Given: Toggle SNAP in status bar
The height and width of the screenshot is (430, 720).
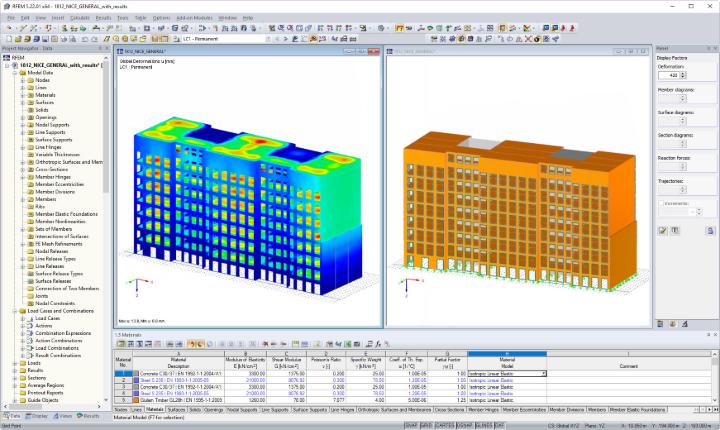Looking at the screenshot, I should (411, 425).
